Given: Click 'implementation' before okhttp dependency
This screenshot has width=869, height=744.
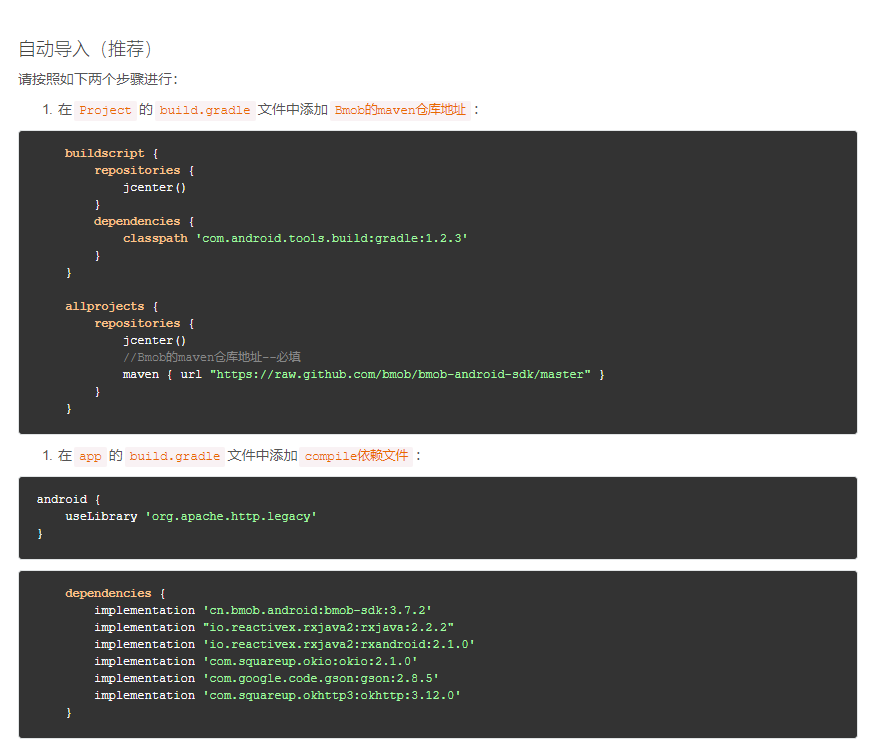Looking at the screenshot, I should [144, 696].
